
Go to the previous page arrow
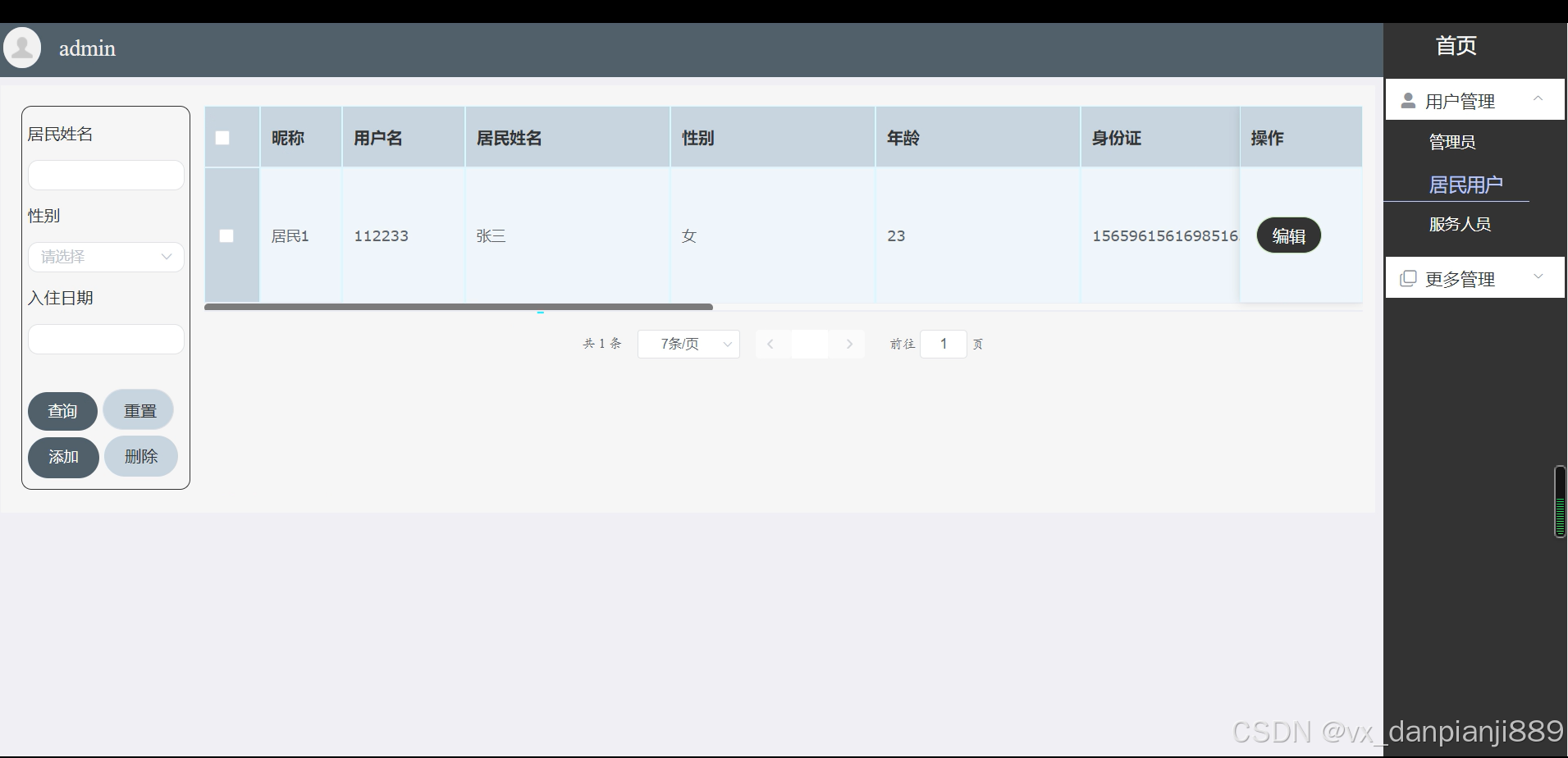770,344
